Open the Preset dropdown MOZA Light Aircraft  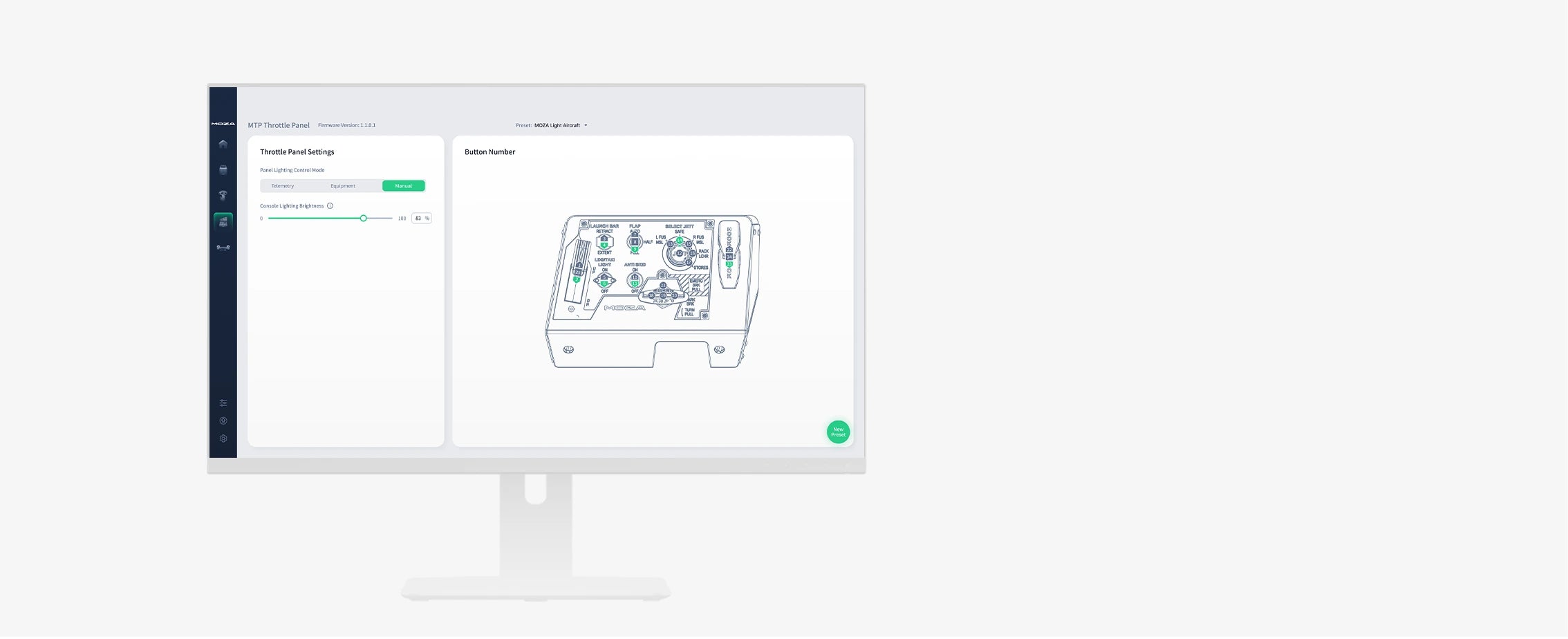point(560,126)
